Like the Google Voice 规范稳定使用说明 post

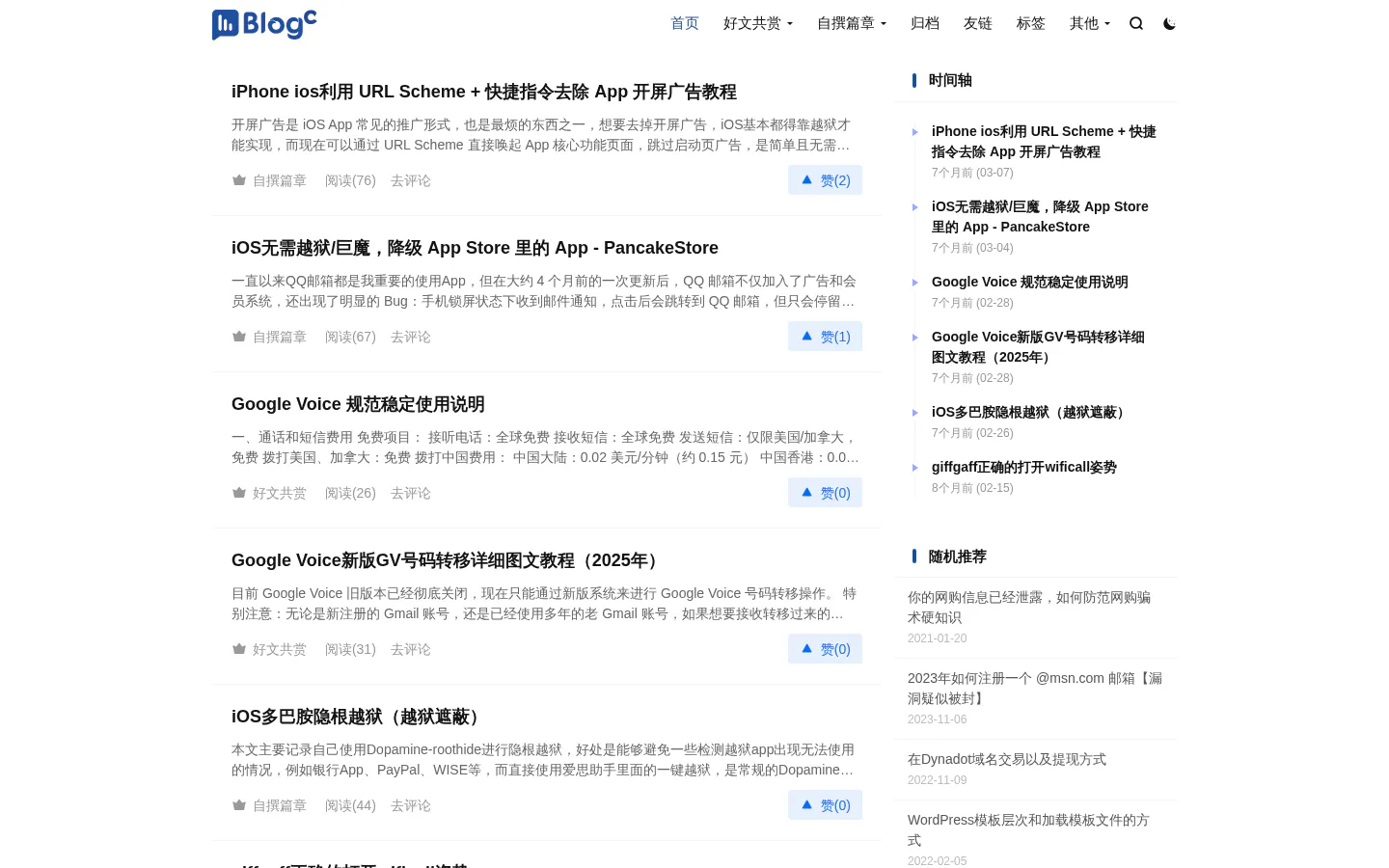click(x=825, y=493)
